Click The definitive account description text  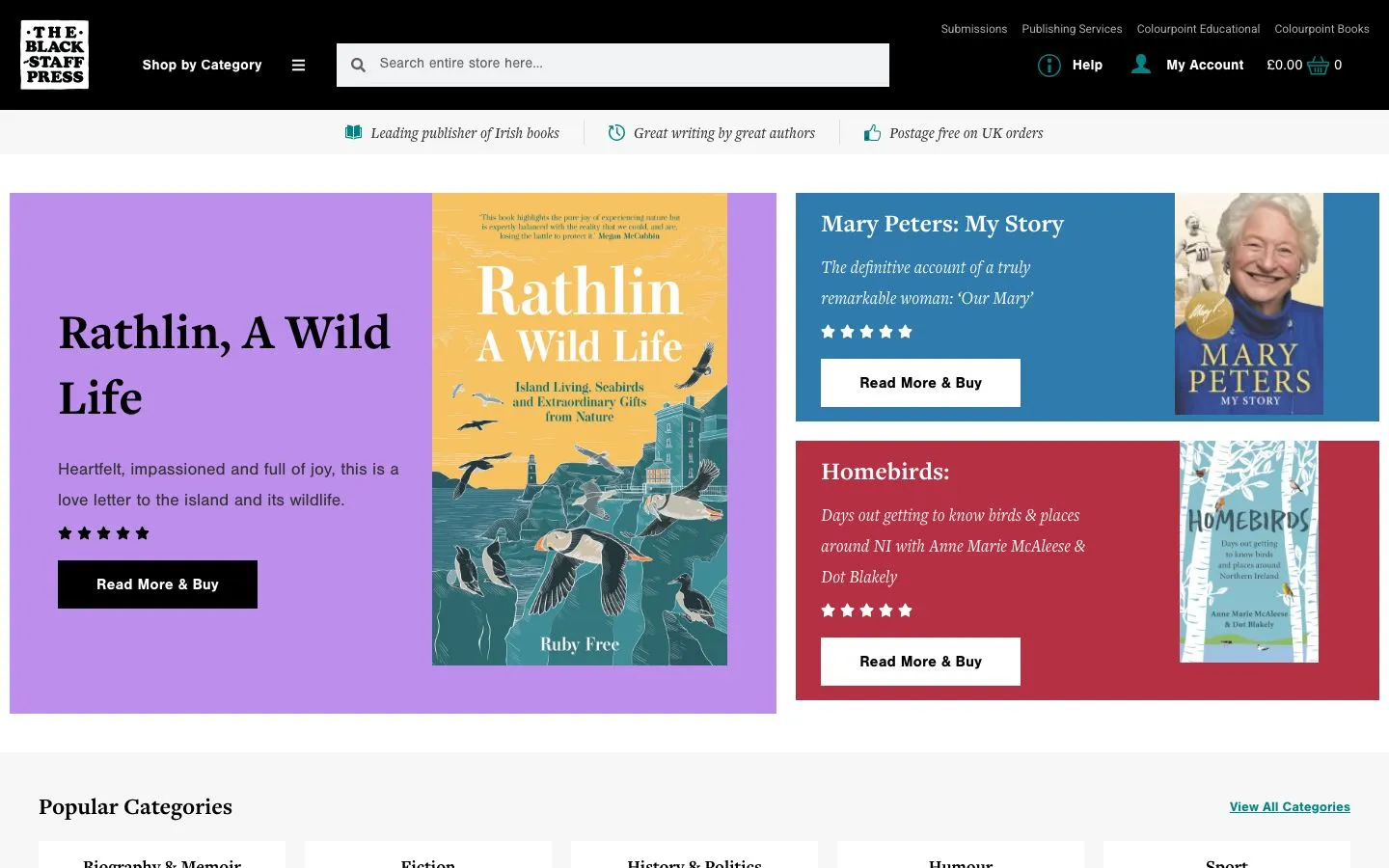pos(927,283)
